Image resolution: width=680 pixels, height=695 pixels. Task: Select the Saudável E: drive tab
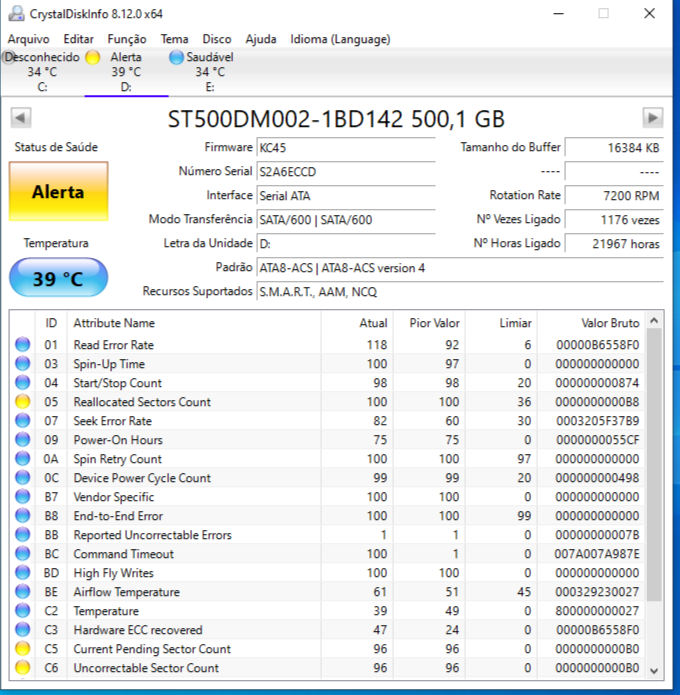[x=210, y=72]
